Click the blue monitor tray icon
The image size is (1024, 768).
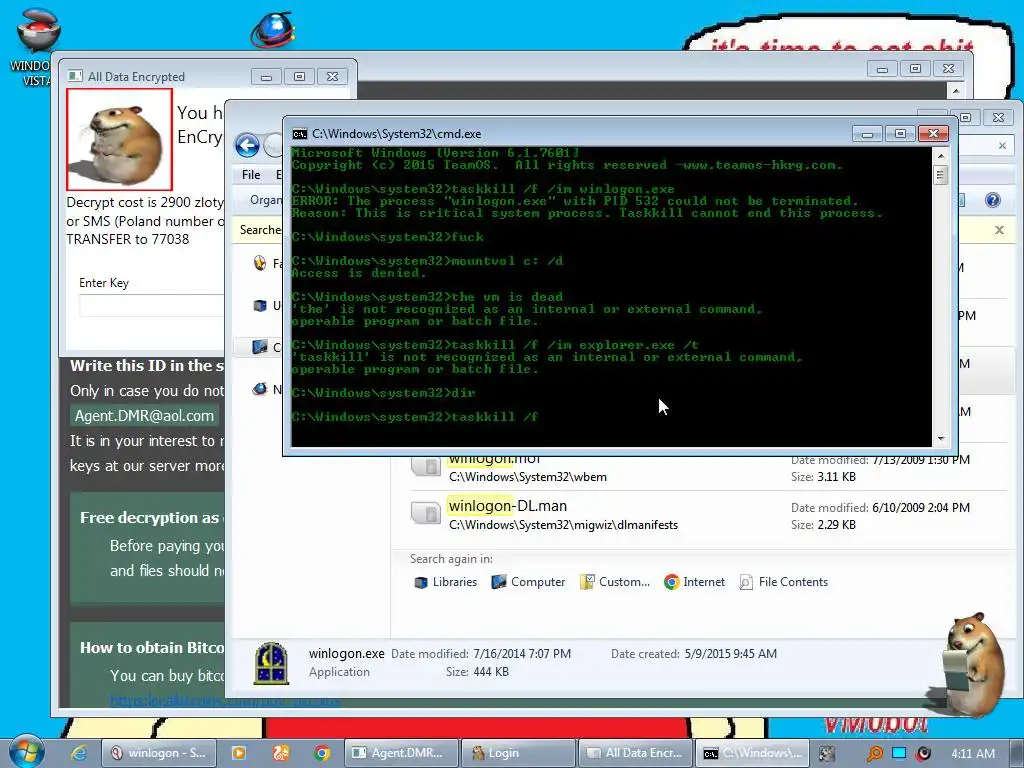pyautogui.click(x=899, y=753)
